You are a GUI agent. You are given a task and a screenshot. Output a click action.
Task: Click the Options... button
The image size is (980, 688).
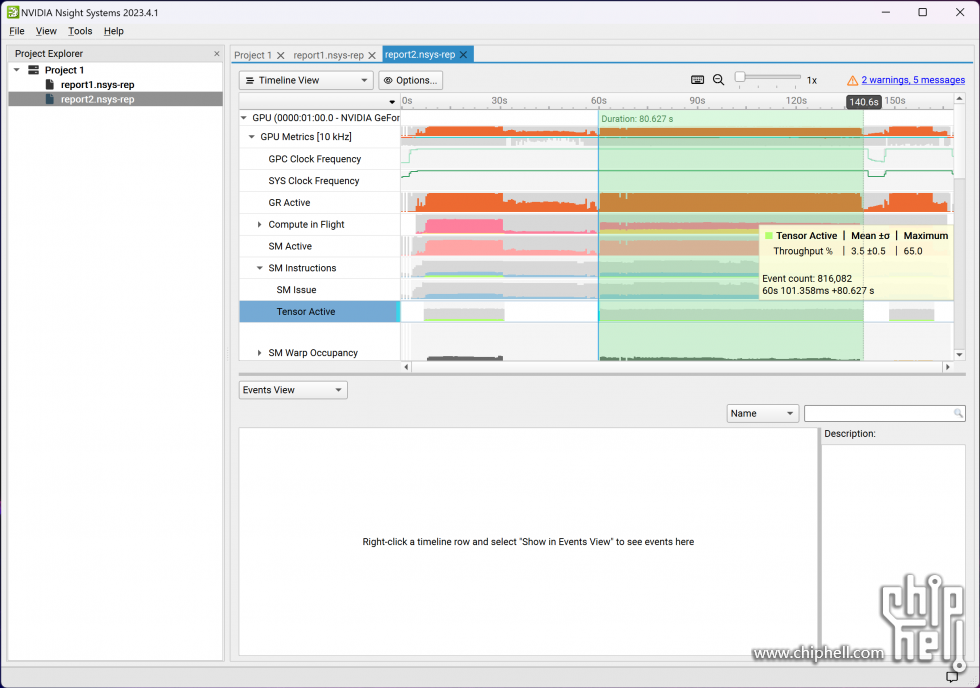[410, 80]
